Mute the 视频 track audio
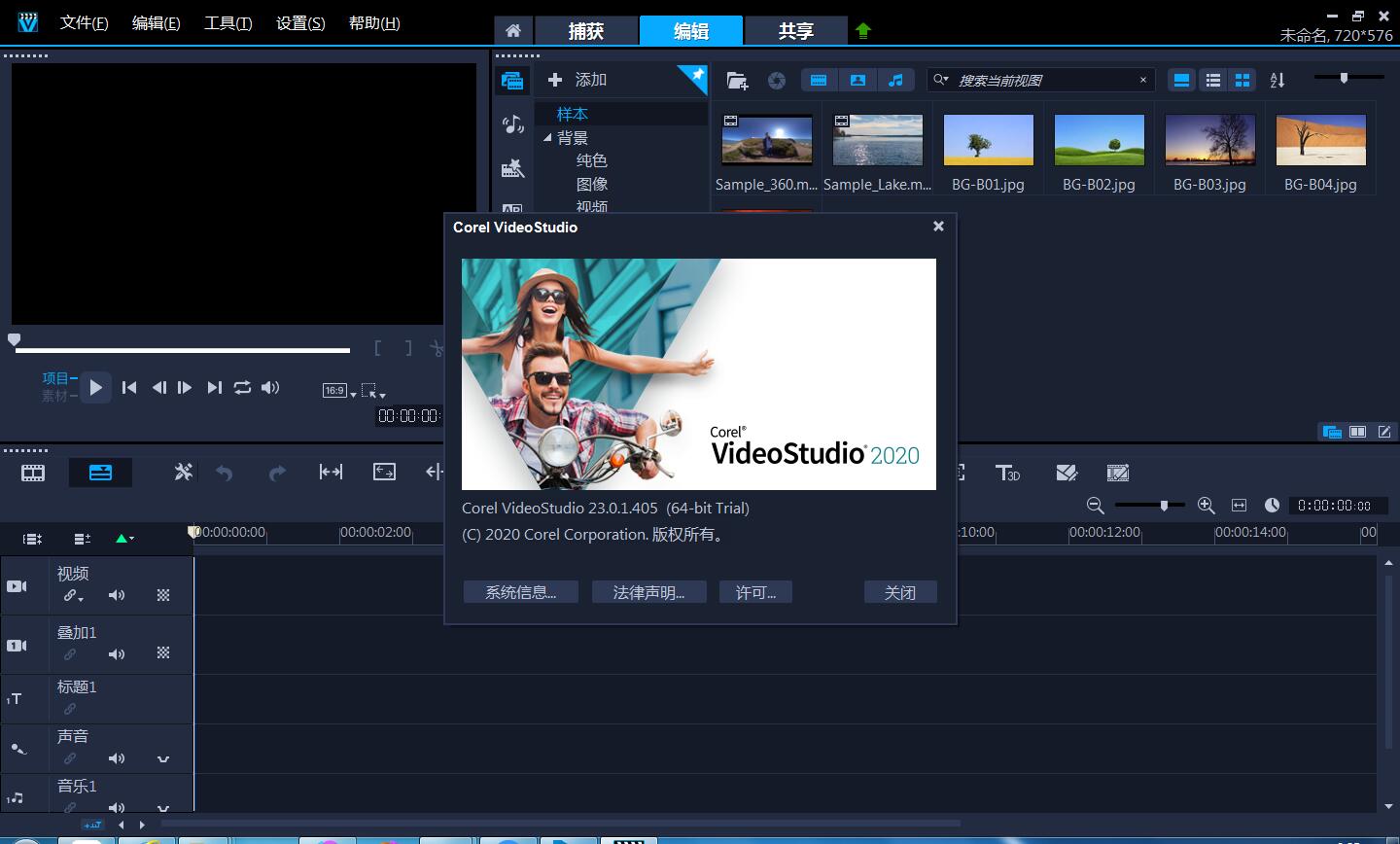1400x844 pixels. [117, 595]
